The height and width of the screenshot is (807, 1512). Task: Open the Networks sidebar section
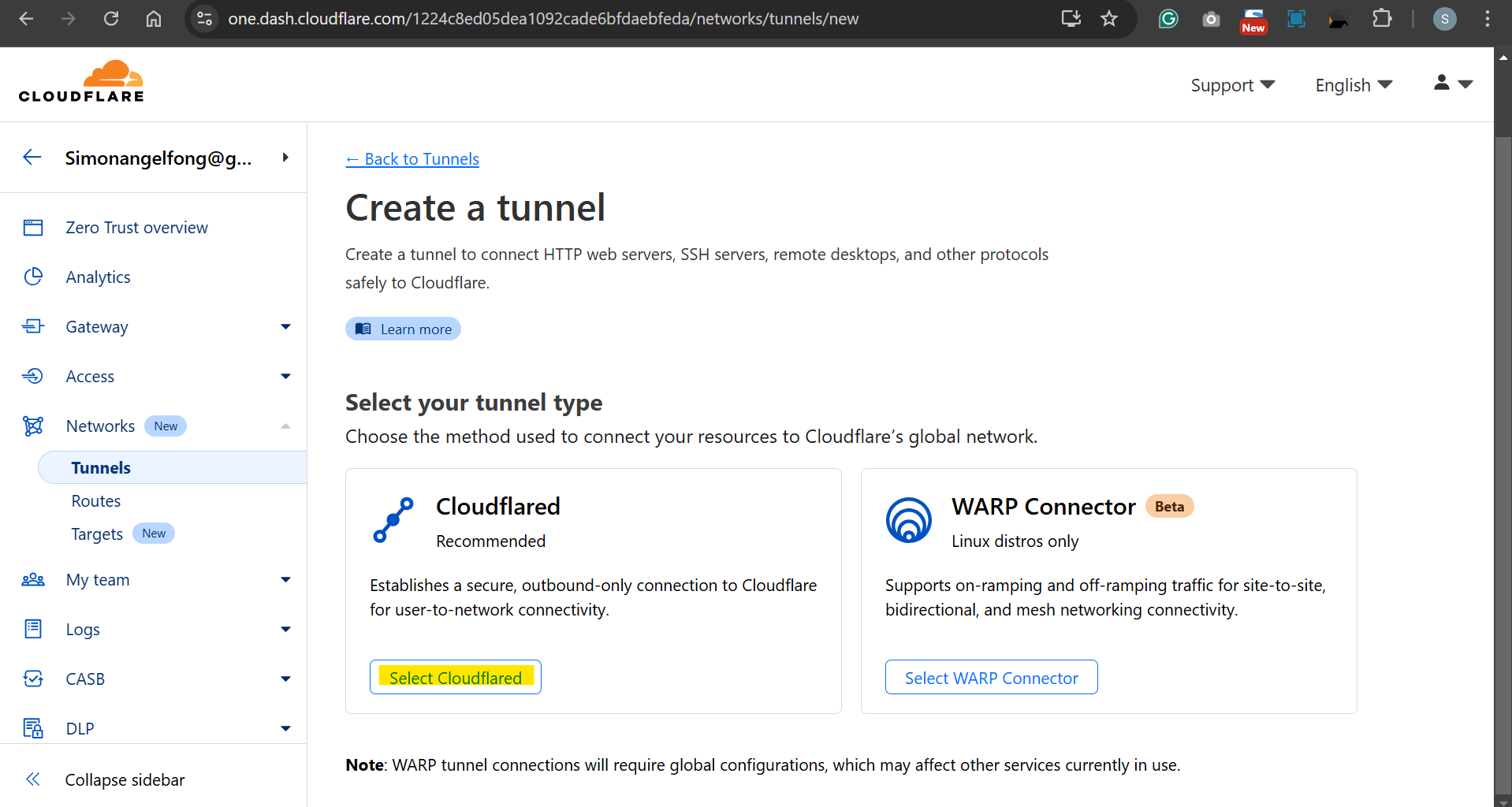[x=100, y=426]
